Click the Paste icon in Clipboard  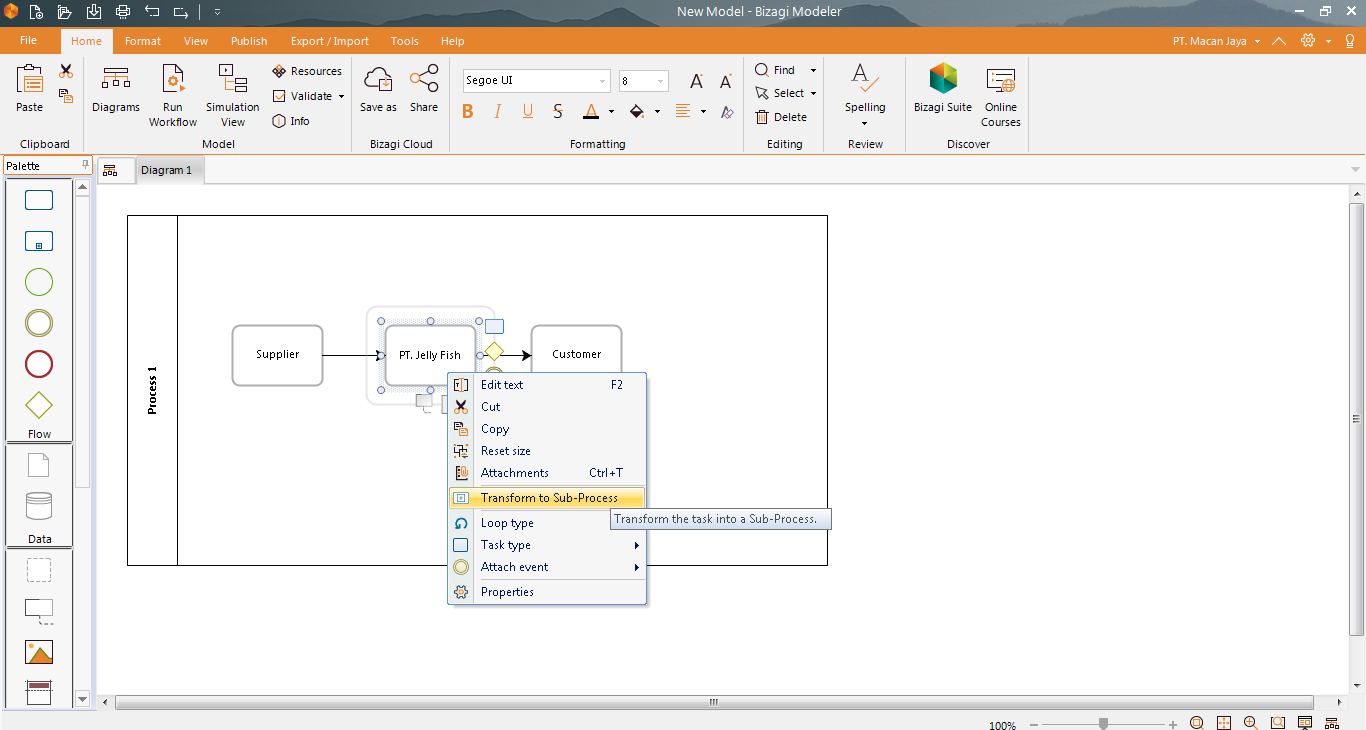(30, 80)
